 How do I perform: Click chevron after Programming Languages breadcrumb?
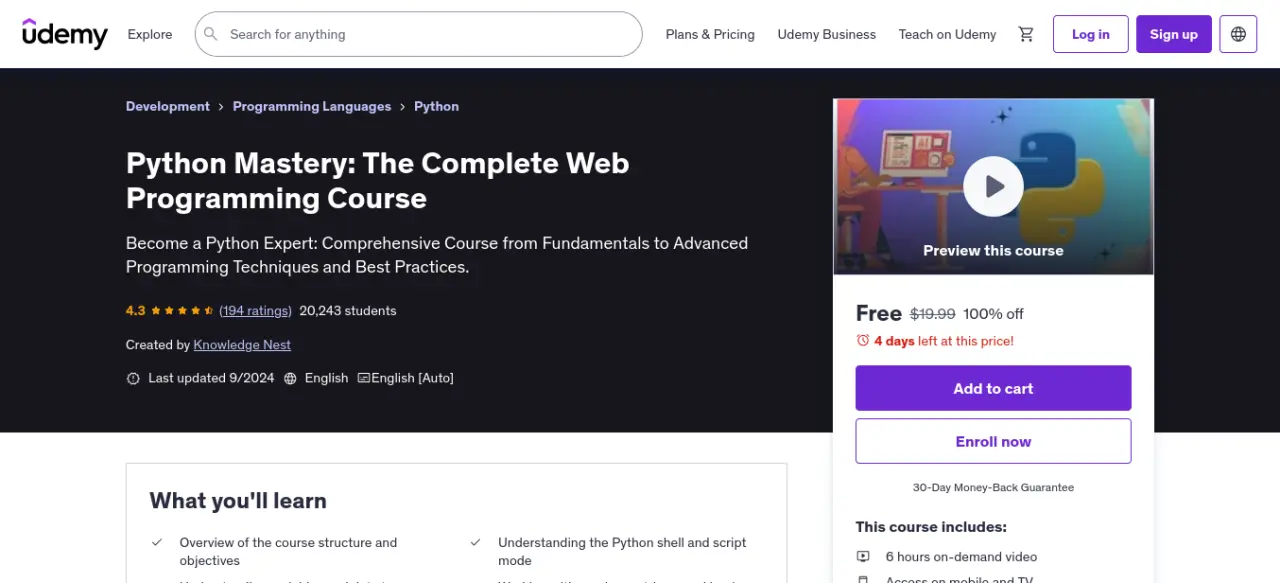tap(403, 106)
